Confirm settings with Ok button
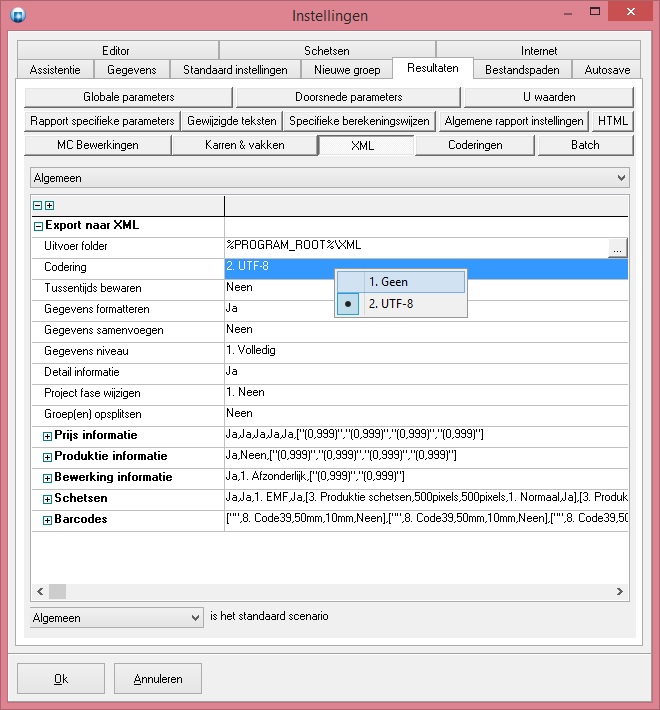Screen dimensions: 660x710 [x=61, y=679]
